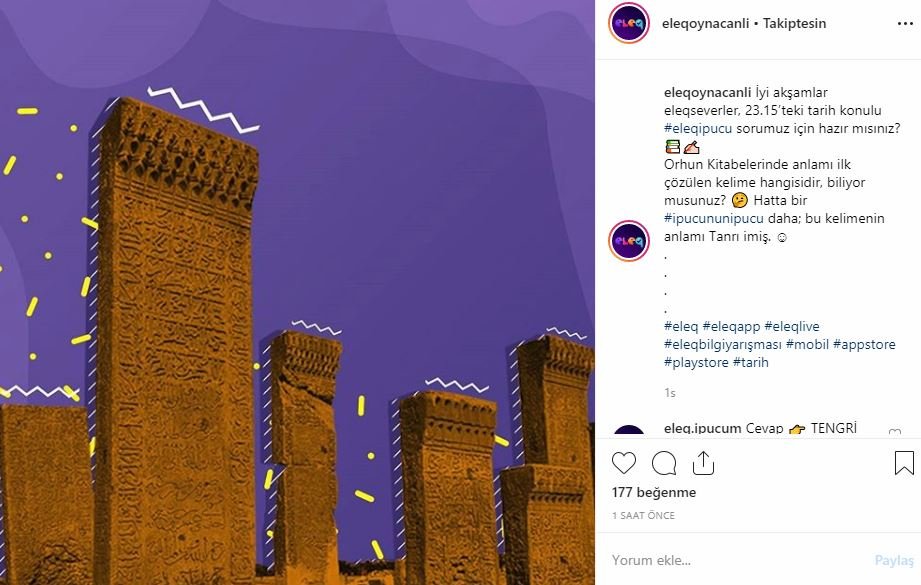The image size is (921, 585).
Task: Click the eleq.ipucum commenter username
Action: click(x=702, y=428)
